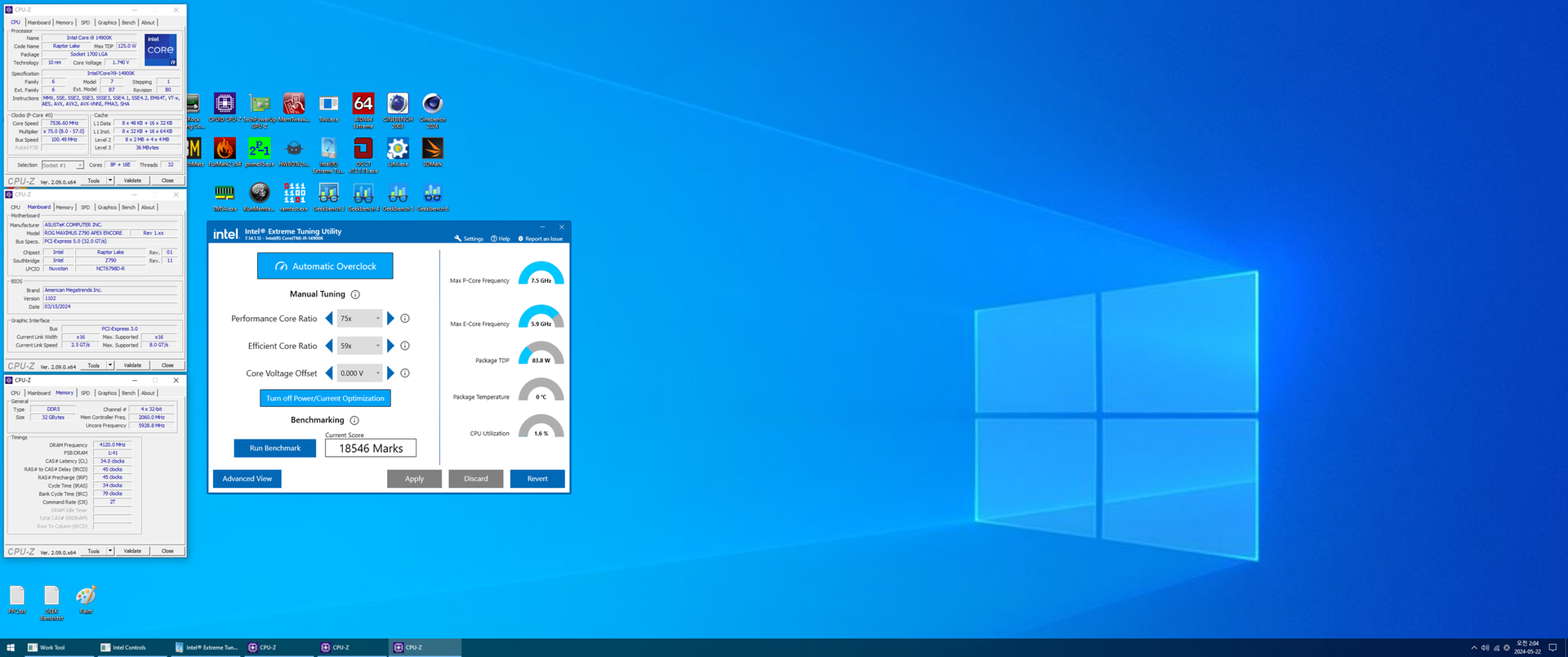Open HWBOT desktop shortcut with cat icon
The image size is (1568, 657).
294,152
